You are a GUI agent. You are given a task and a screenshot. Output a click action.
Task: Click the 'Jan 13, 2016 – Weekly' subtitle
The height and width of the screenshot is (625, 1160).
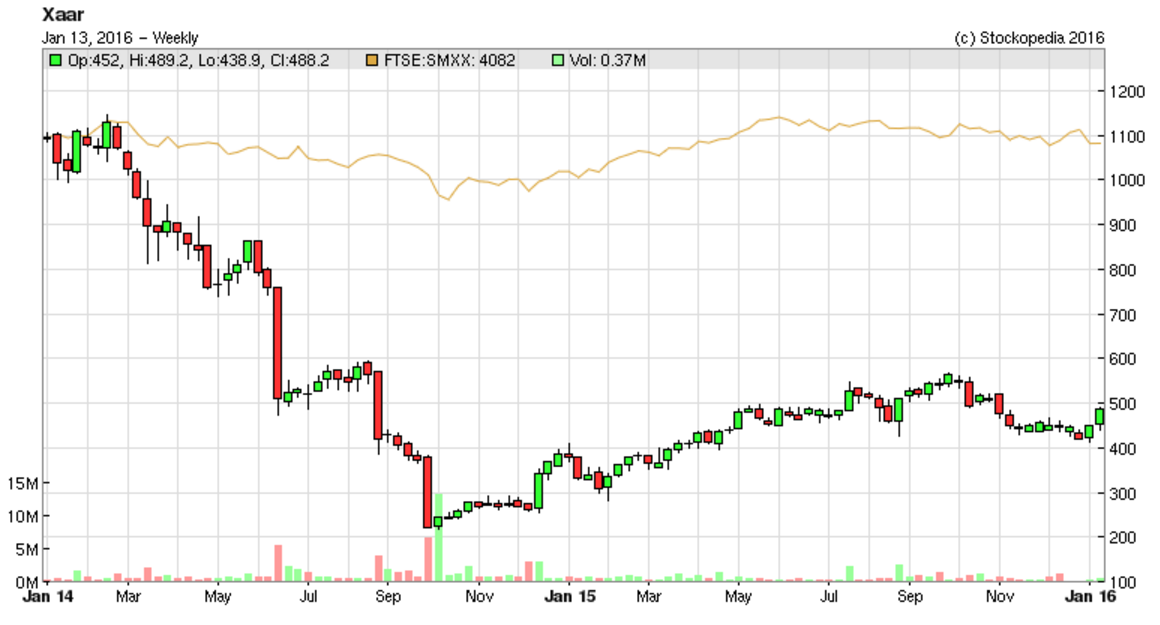120,38
